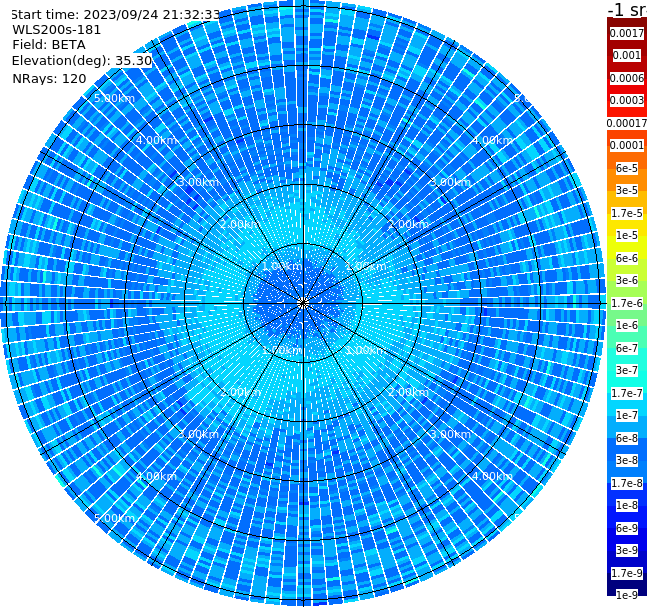Image resolution: width=647 pixels, height=607 pixels.
Task: Click the Start time 2023/09/24 21:32:33 text
Action: coord(116,14)
